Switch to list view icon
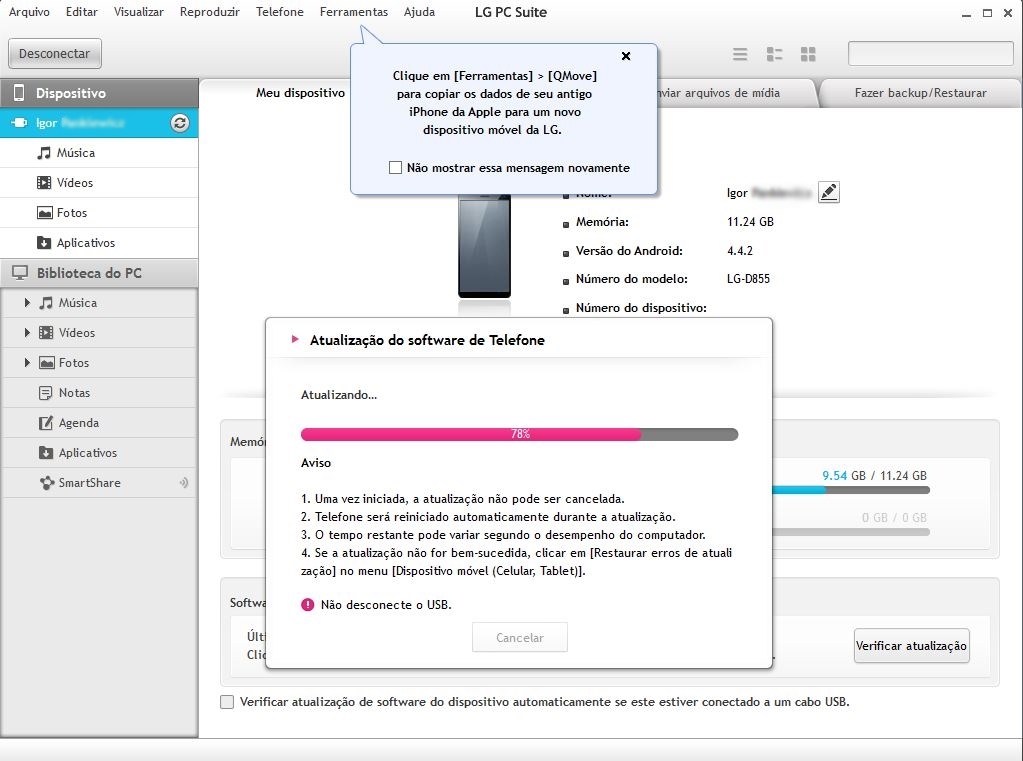1023x761 pixels. pos(740,54)
